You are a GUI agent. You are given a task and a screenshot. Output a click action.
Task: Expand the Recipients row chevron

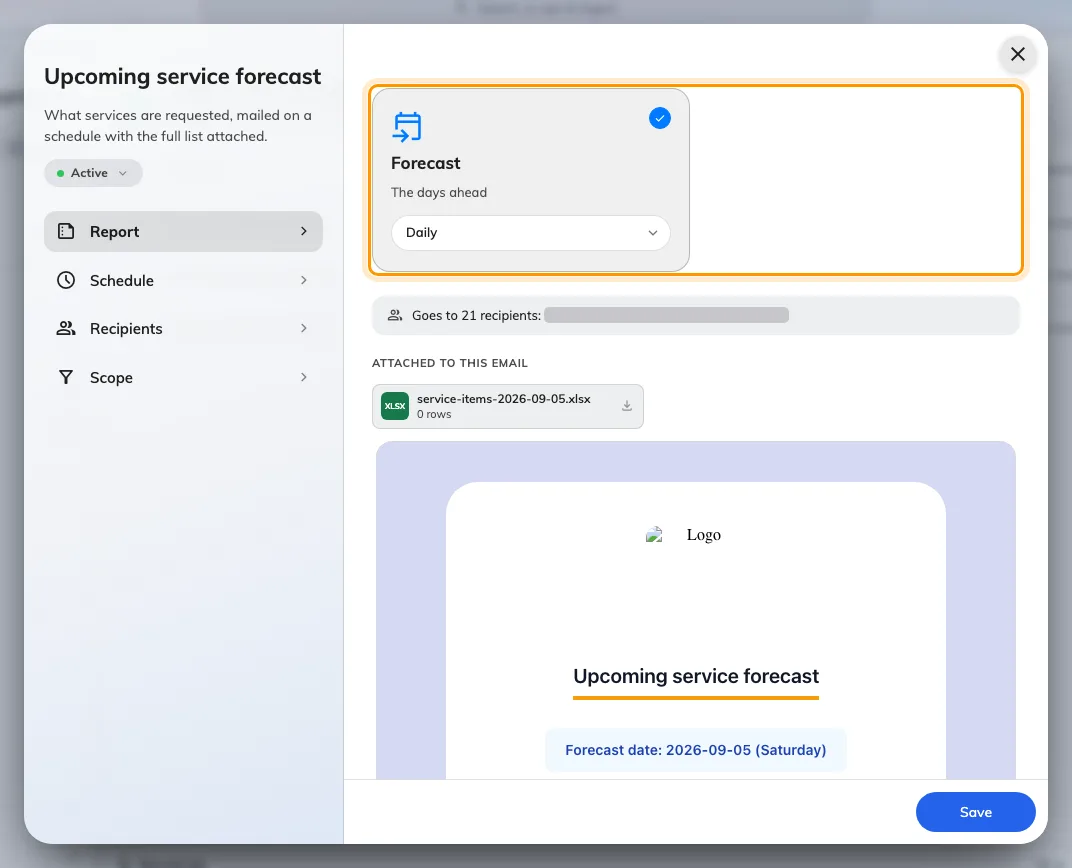tap(304, 328)
